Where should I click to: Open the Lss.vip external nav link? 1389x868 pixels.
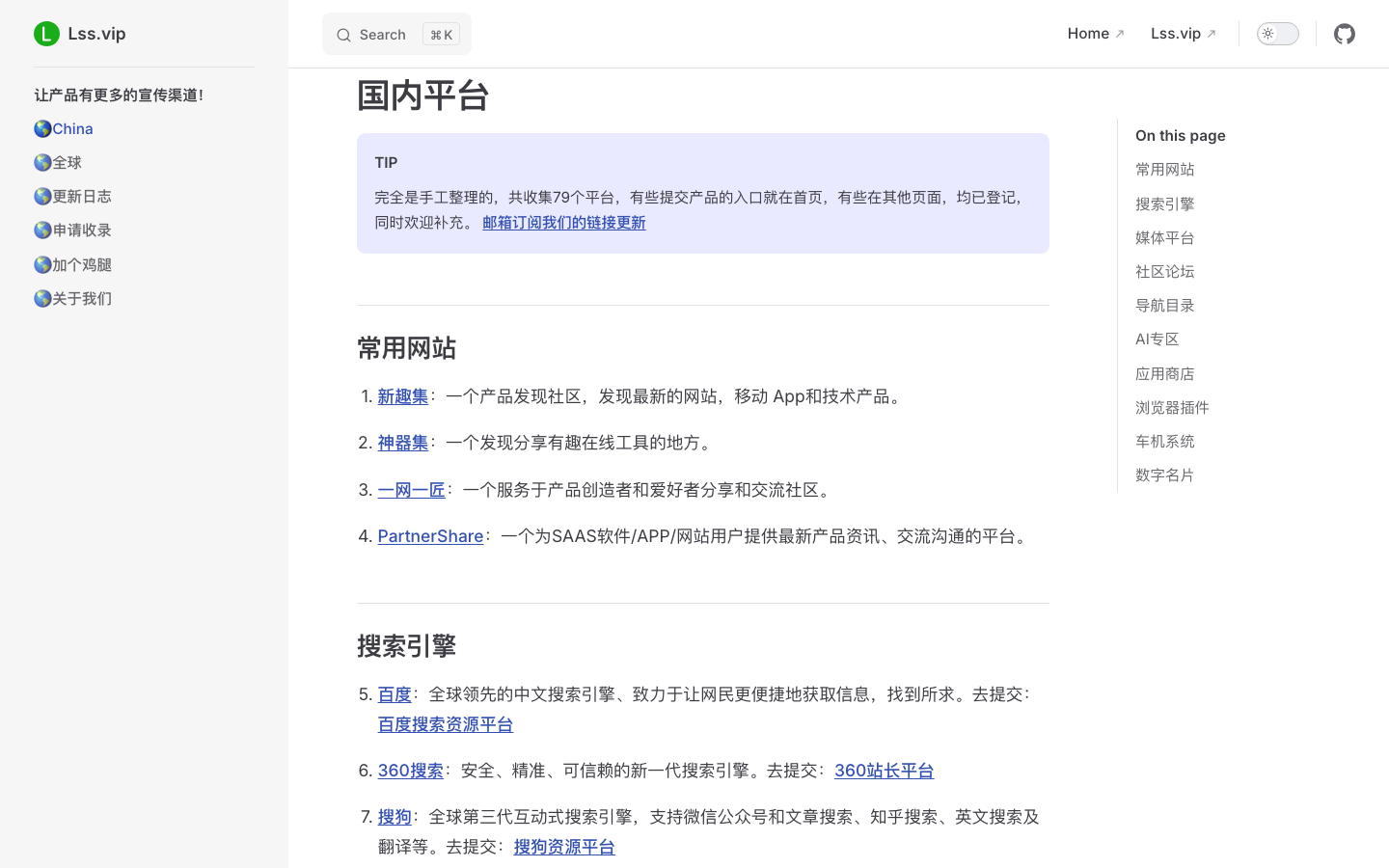(x=1183, y=34)
